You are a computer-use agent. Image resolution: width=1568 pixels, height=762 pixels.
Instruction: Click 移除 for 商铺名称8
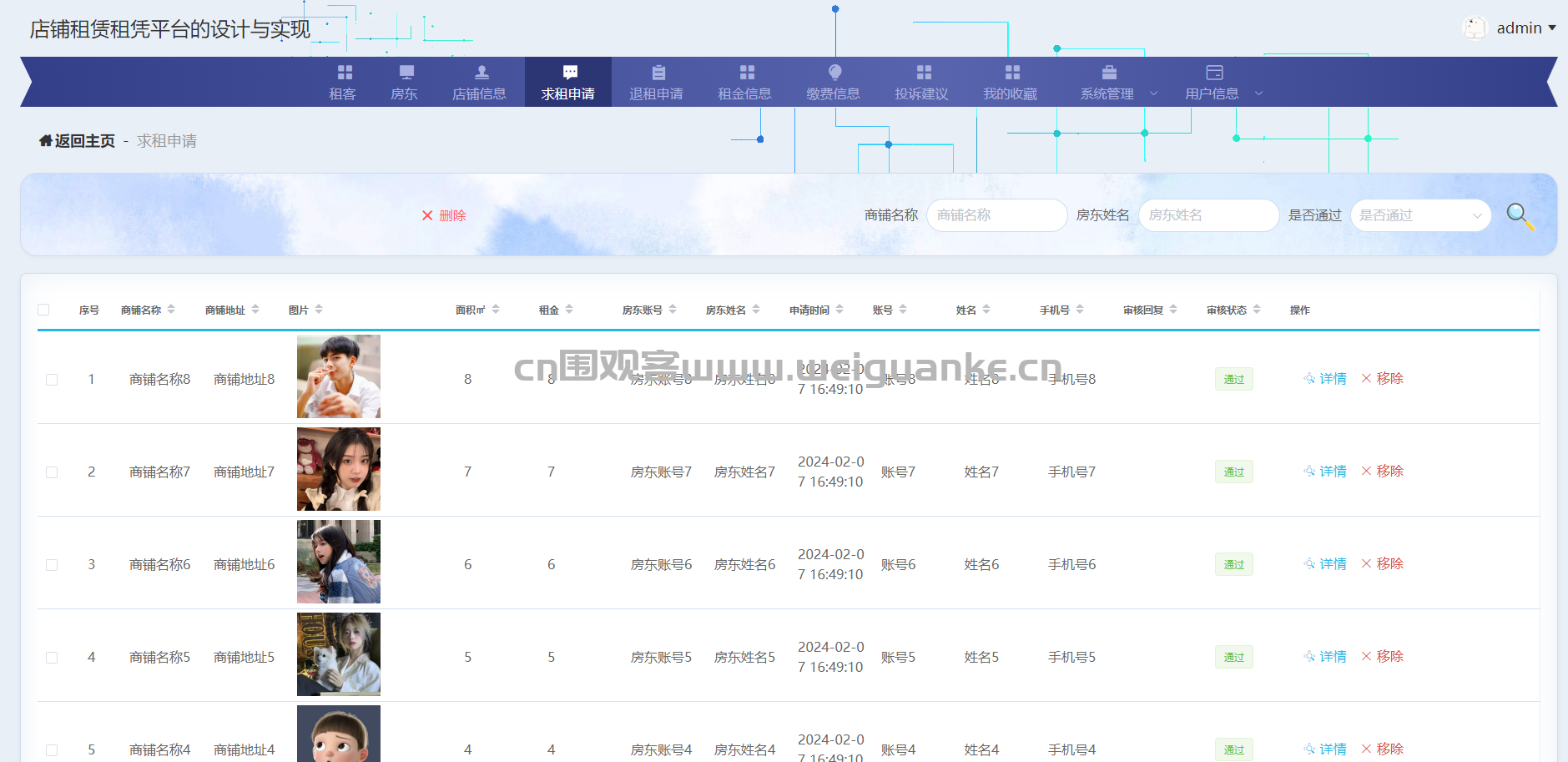(x=1383, y=379)
